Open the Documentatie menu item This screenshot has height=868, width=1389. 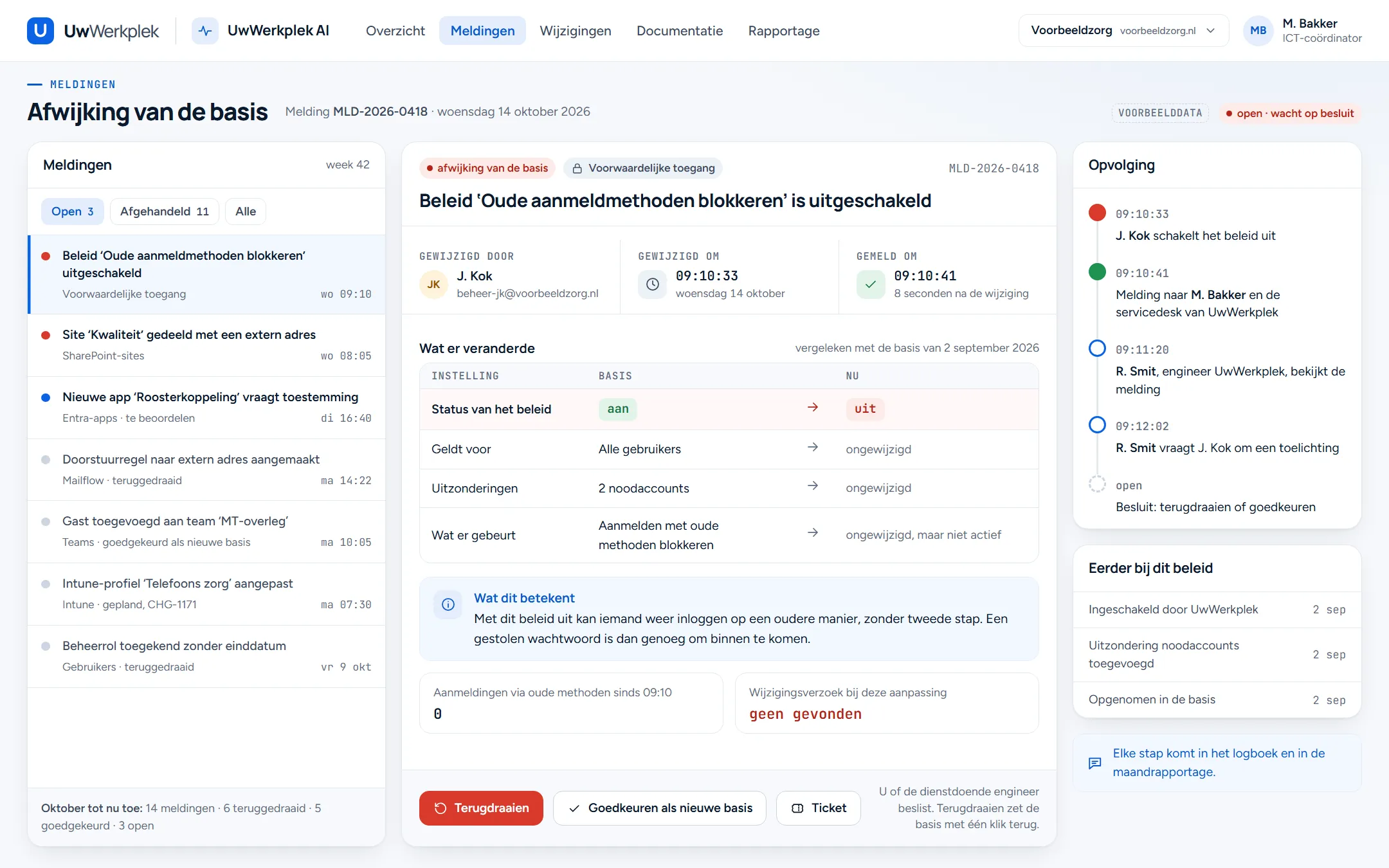(x=680, y=31)
